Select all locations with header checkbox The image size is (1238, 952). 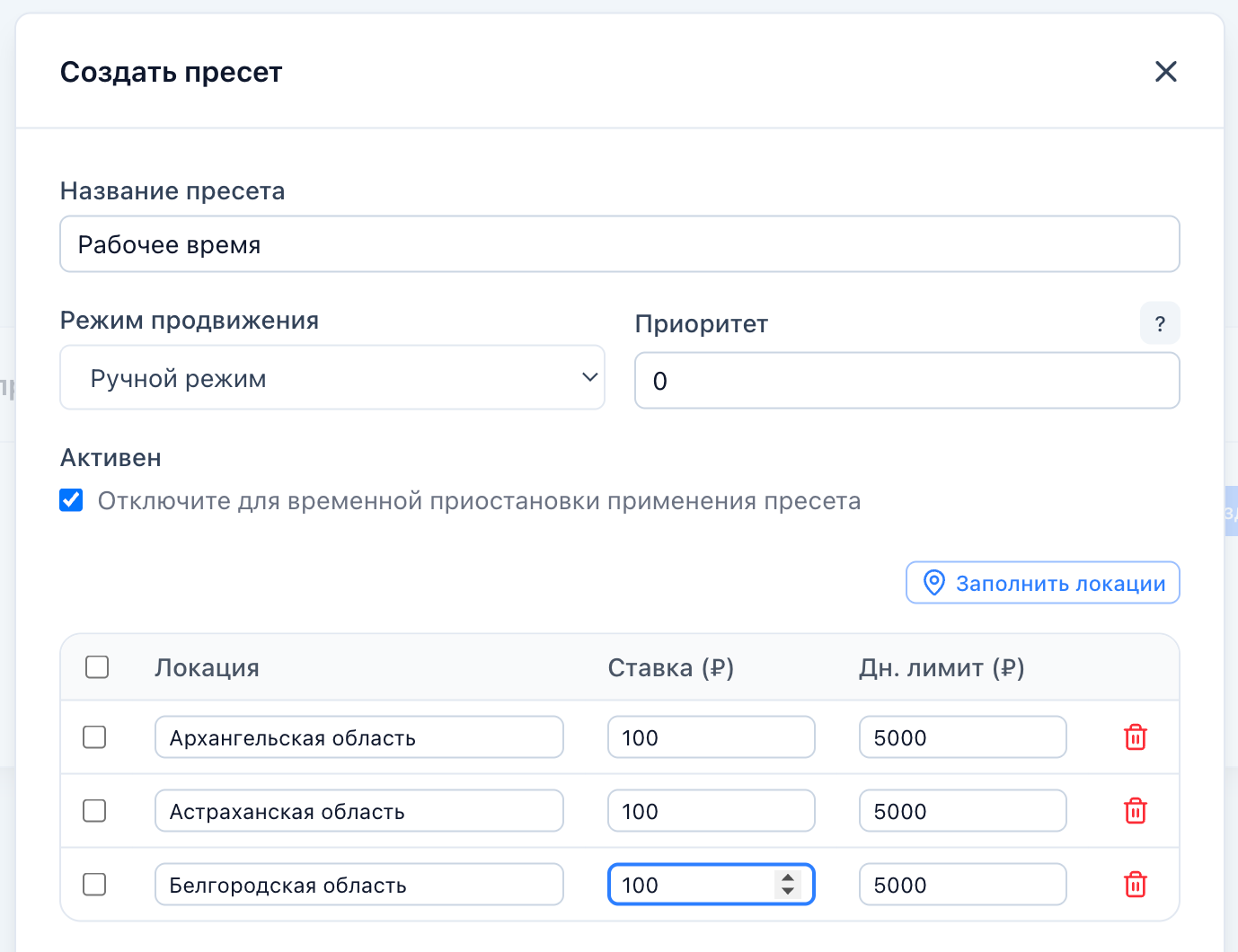[97, 667]
